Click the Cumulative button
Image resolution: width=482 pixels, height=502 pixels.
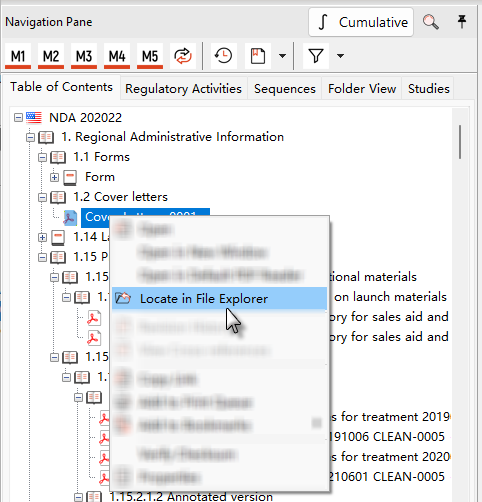pyautogui.click(x=361, y=22)
